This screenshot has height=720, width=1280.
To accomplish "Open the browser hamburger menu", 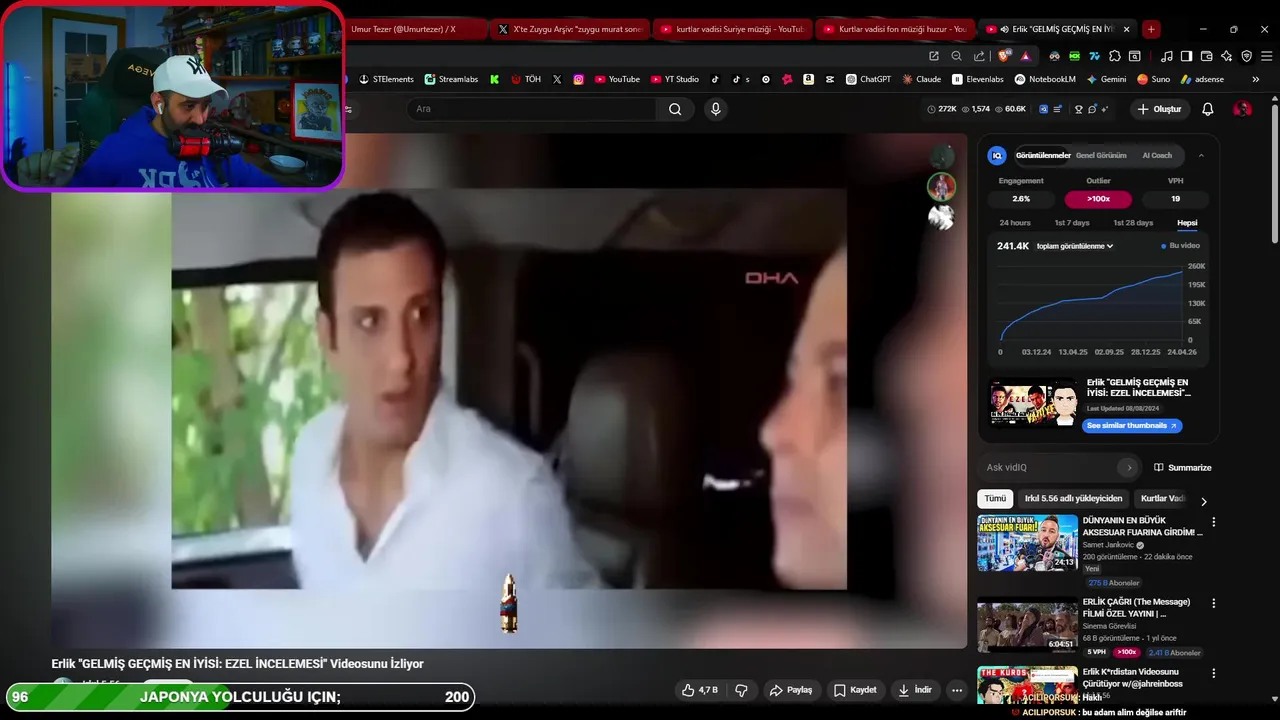I will (x=1266, y=56).
